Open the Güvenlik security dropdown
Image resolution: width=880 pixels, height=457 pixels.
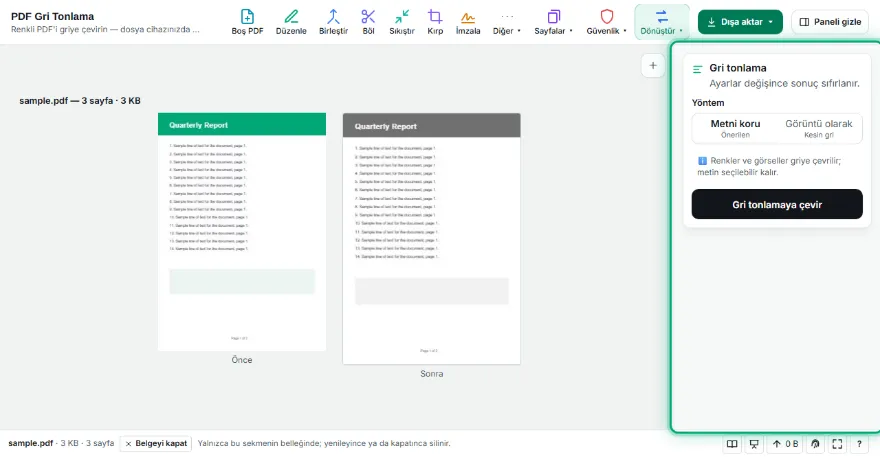click(x=606, y=22)
